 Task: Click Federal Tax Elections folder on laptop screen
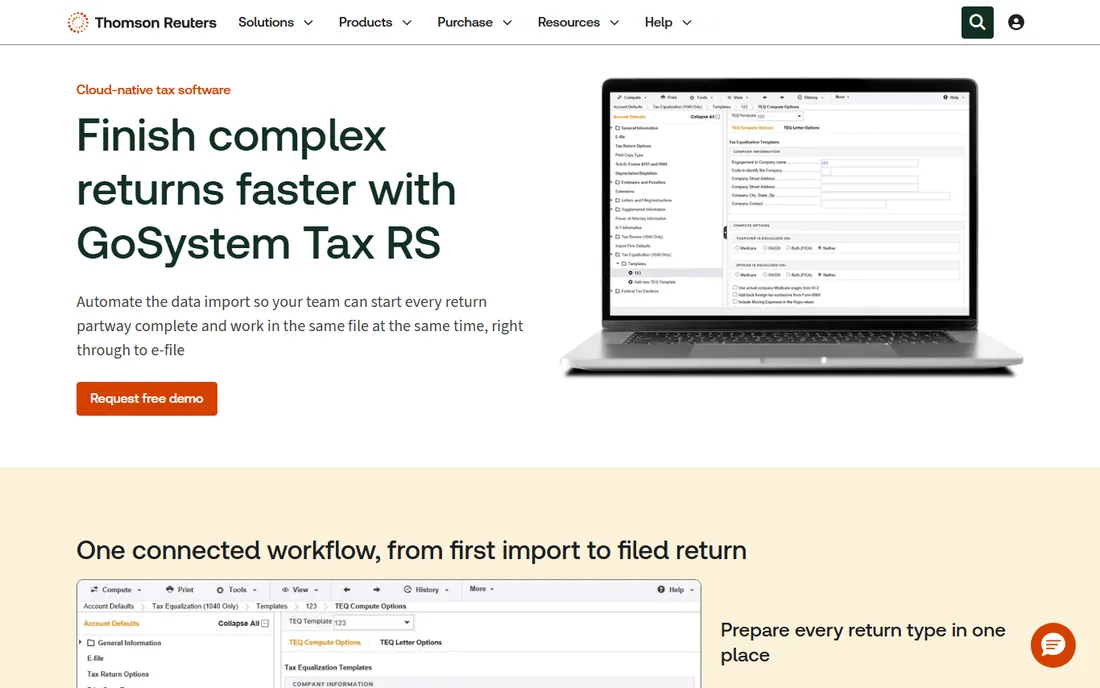(x=617, y=291)
